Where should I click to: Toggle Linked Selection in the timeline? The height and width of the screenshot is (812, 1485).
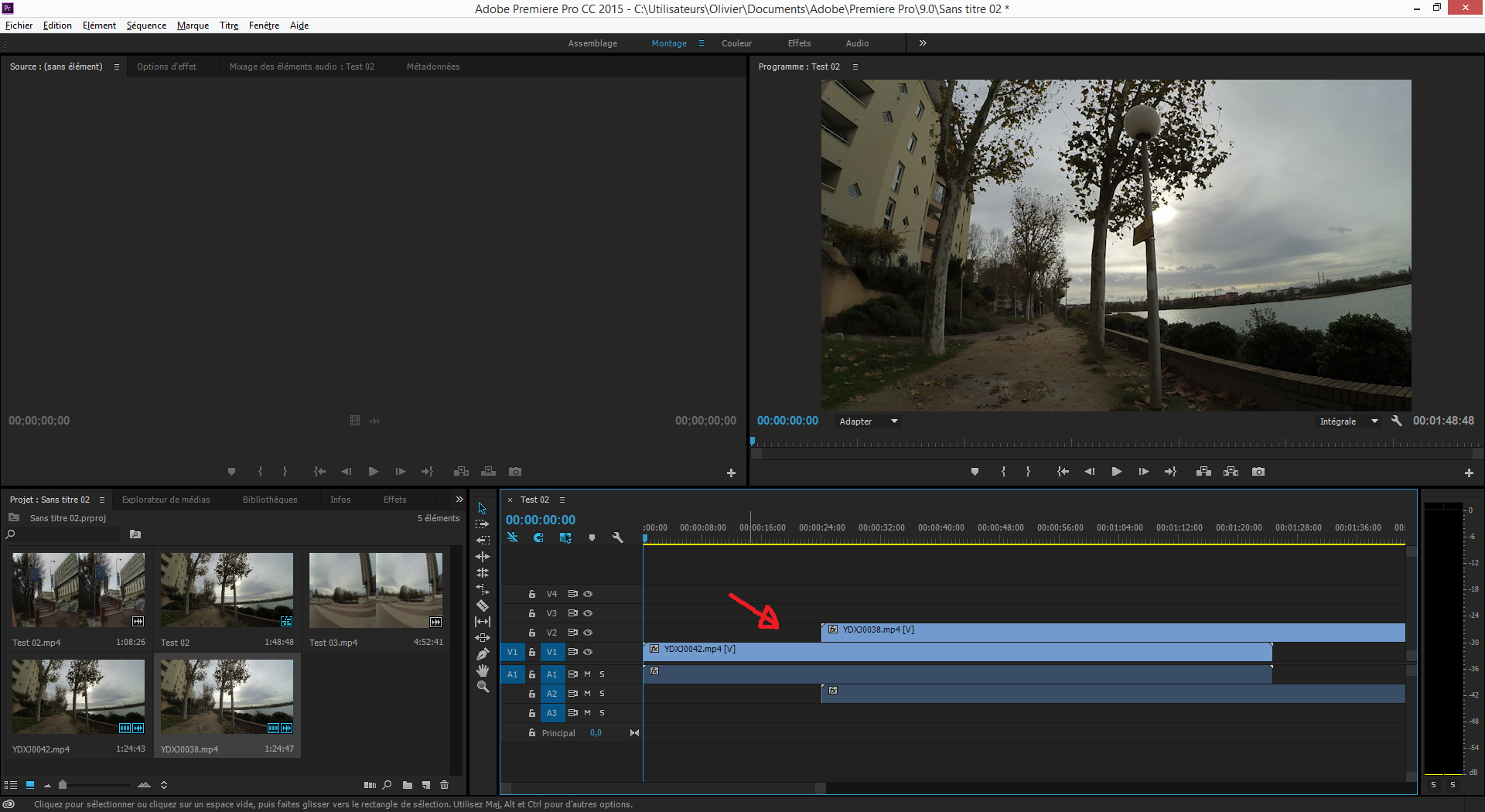(565, 537)
